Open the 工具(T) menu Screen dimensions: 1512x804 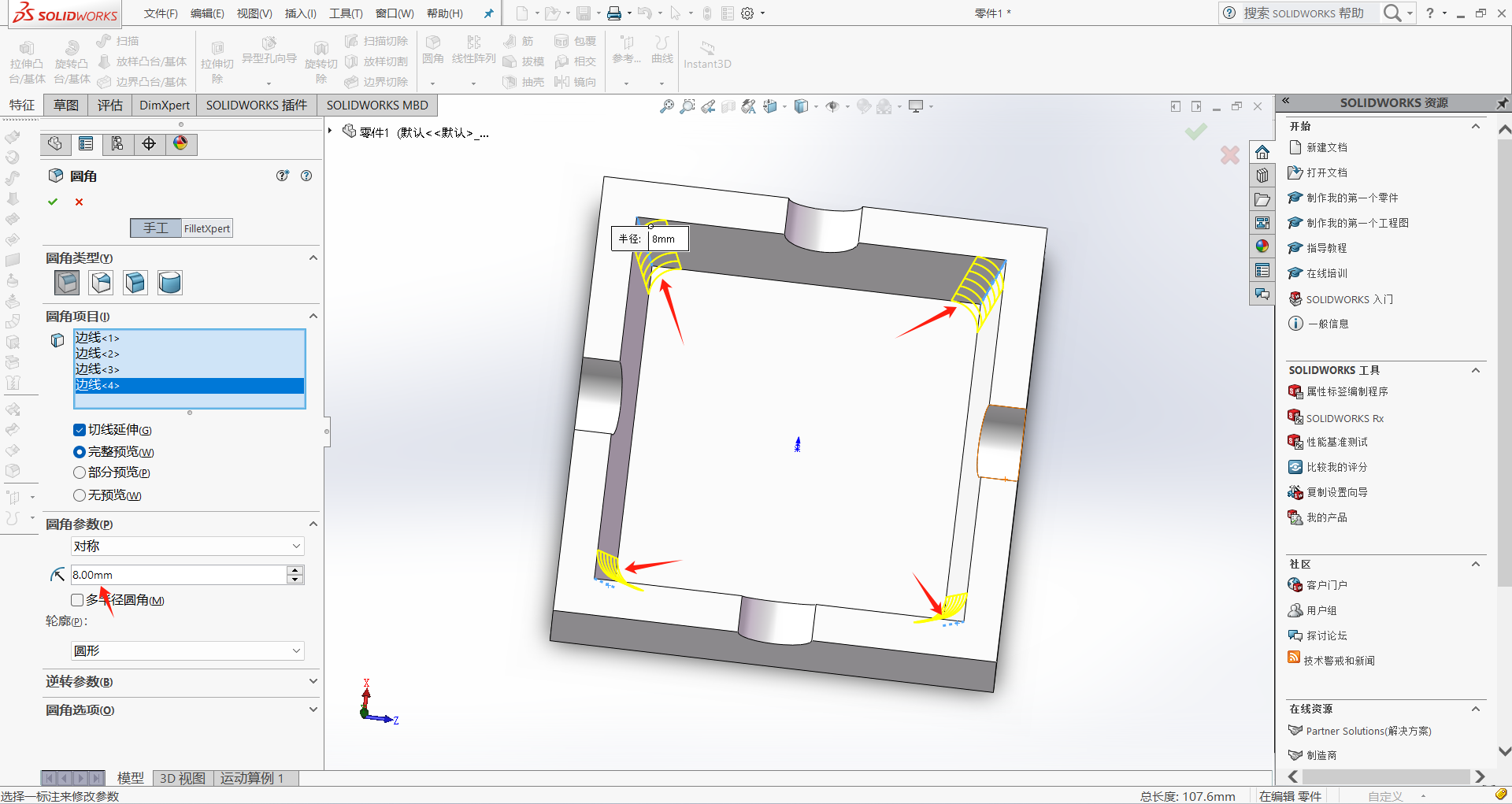(346, 13)
